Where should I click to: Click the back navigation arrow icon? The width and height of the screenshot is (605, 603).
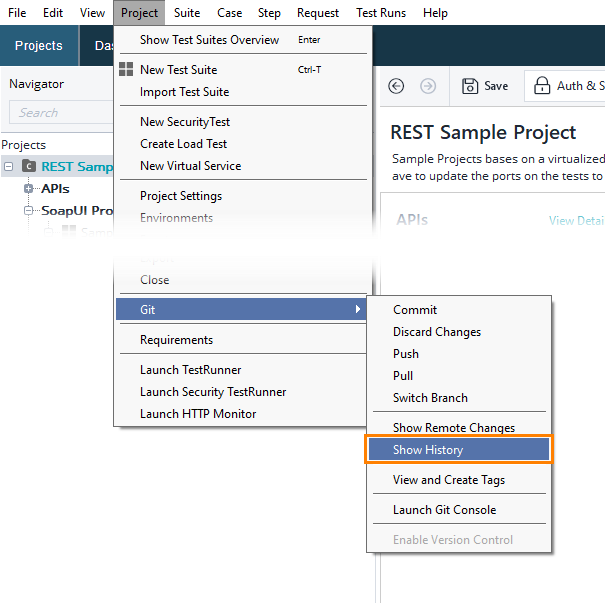(x=396, y=86)
